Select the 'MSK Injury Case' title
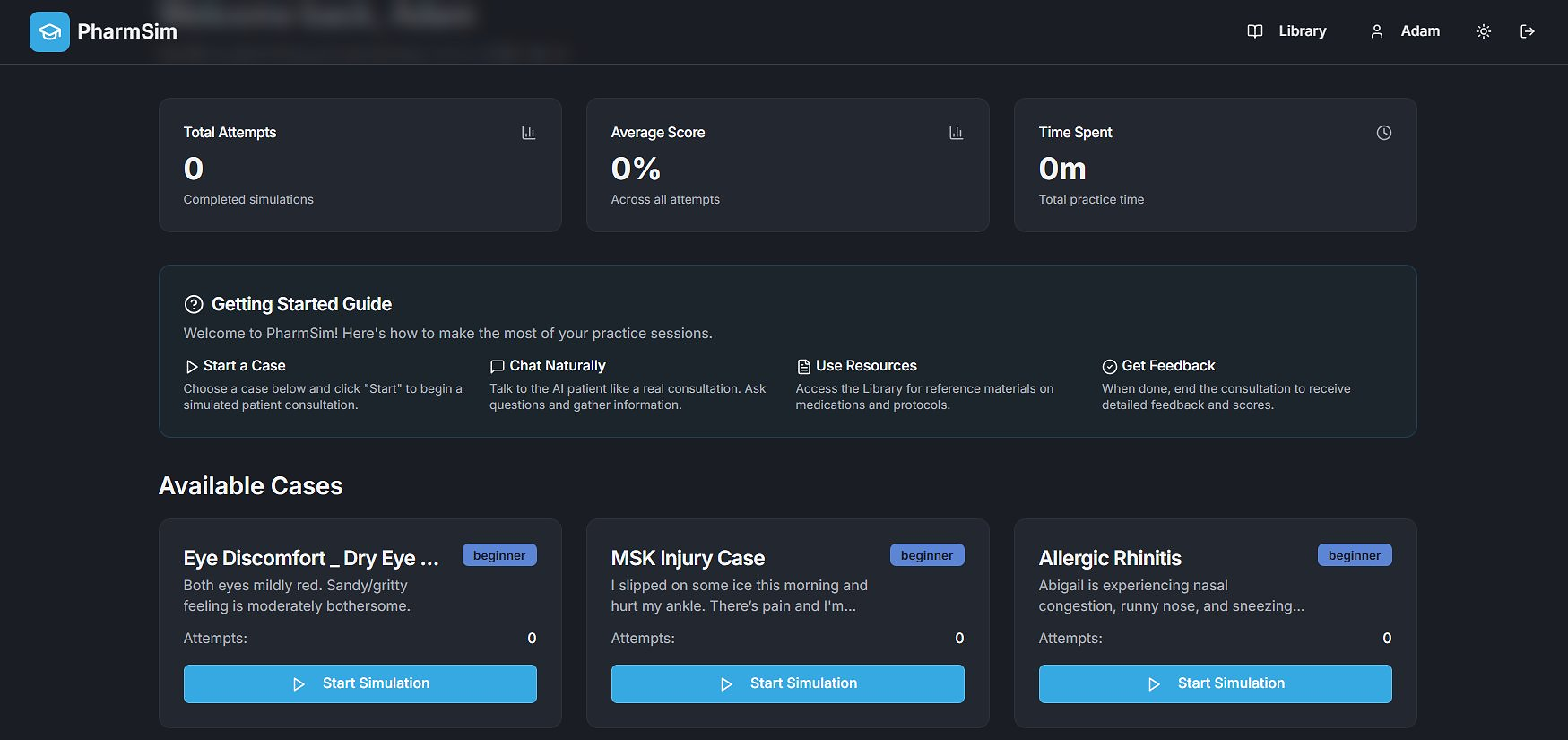Viewport: 1568px width, 740px height. [x=688, y=558]
